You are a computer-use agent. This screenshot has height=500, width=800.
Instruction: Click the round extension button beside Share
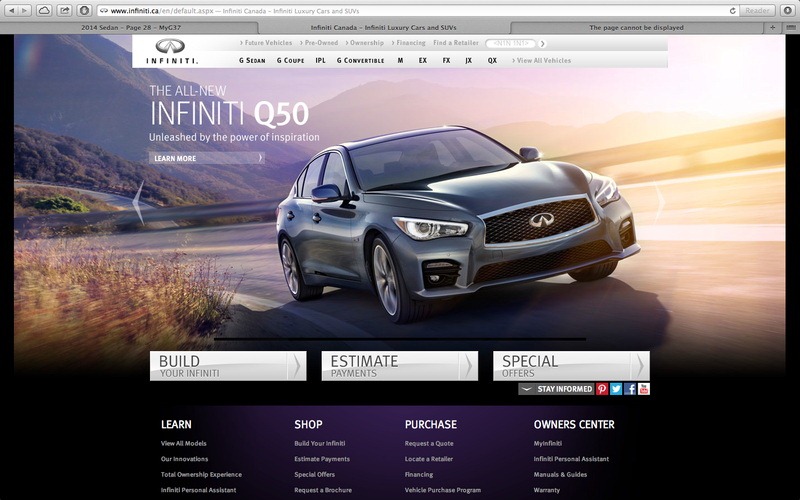(85, 10)
